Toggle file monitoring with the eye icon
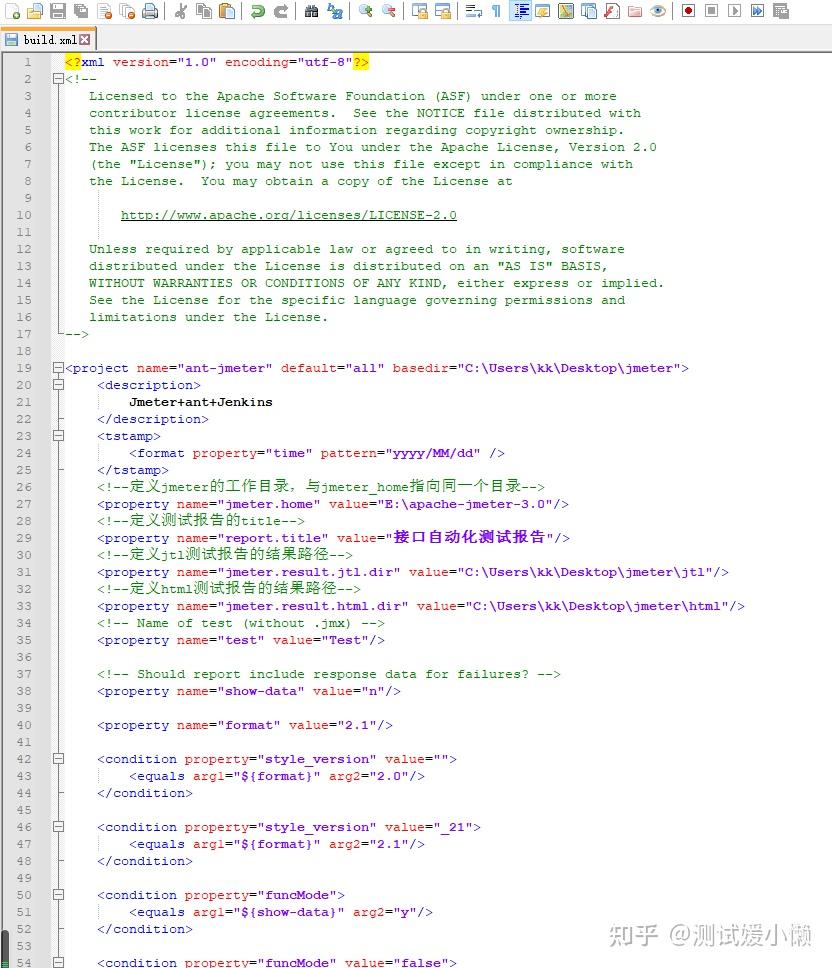 (x=658, y=10)
